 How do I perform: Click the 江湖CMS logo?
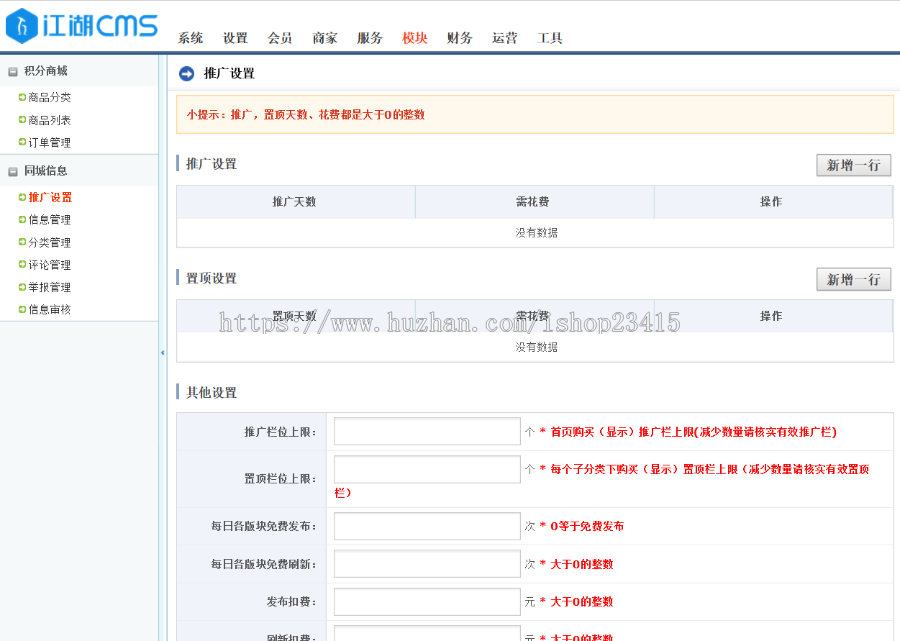(x=82, y=26)
